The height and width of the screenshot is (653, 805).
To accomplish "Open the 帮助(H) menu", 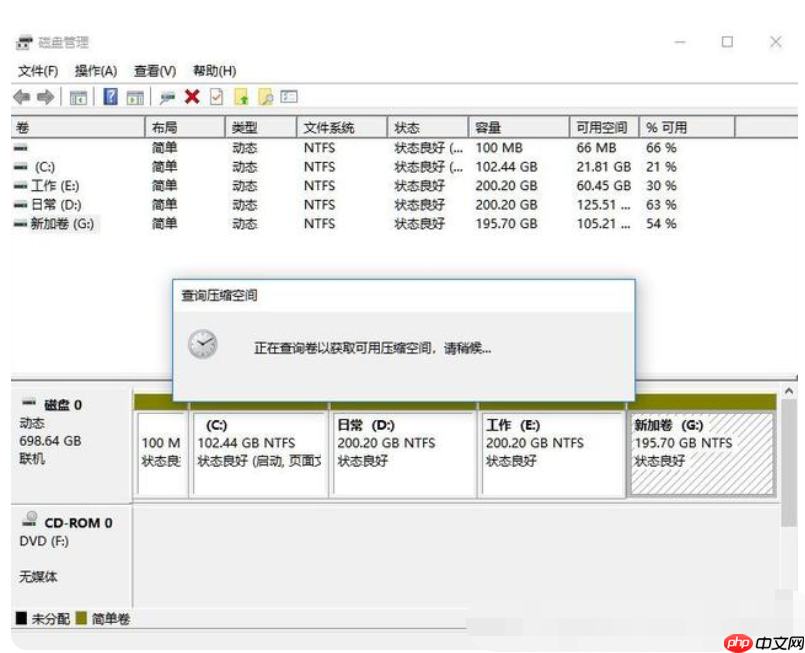I will [x=214, y=71].
